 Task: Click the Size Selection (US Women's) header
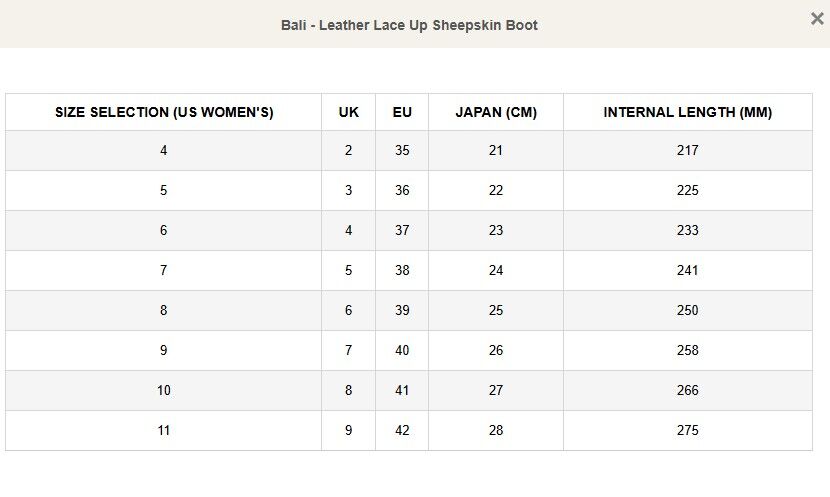coord(164,112)
